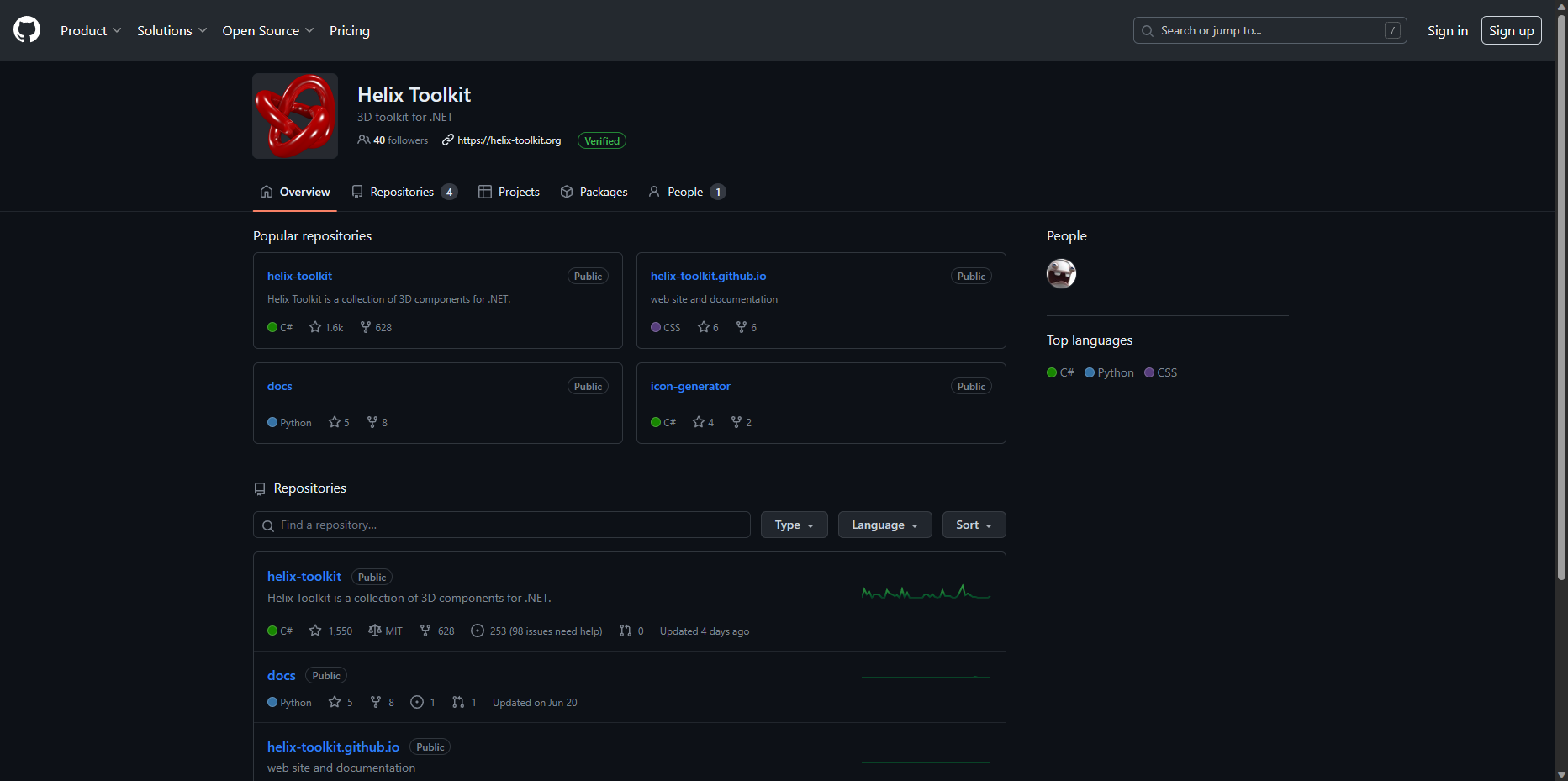The width and height of the screenshot is (1568, 781).
Task: Open the Helix Toolkit red knot avatar
Action: [x=295, y=116]
